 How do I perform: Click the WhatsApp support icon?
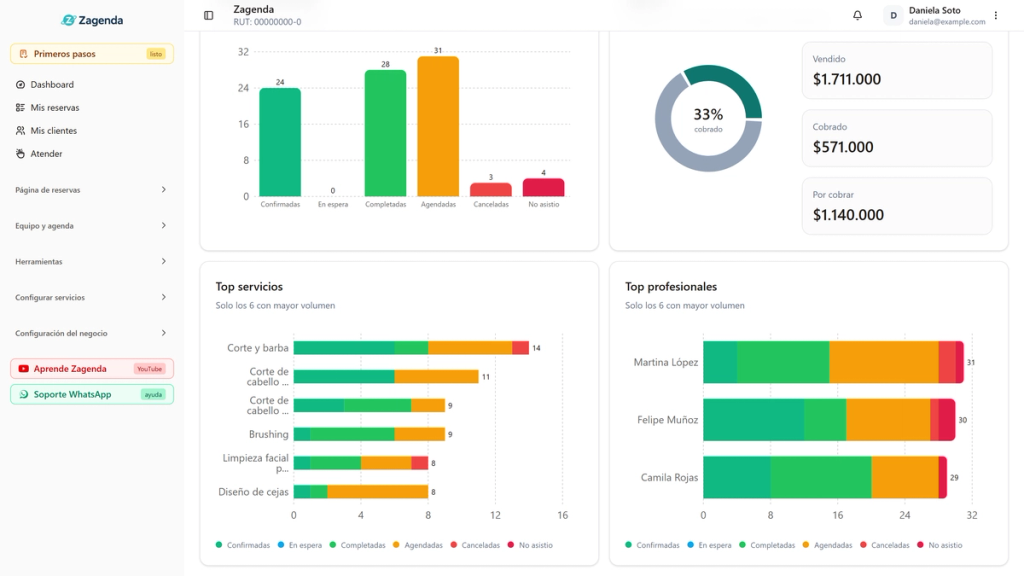24,394
